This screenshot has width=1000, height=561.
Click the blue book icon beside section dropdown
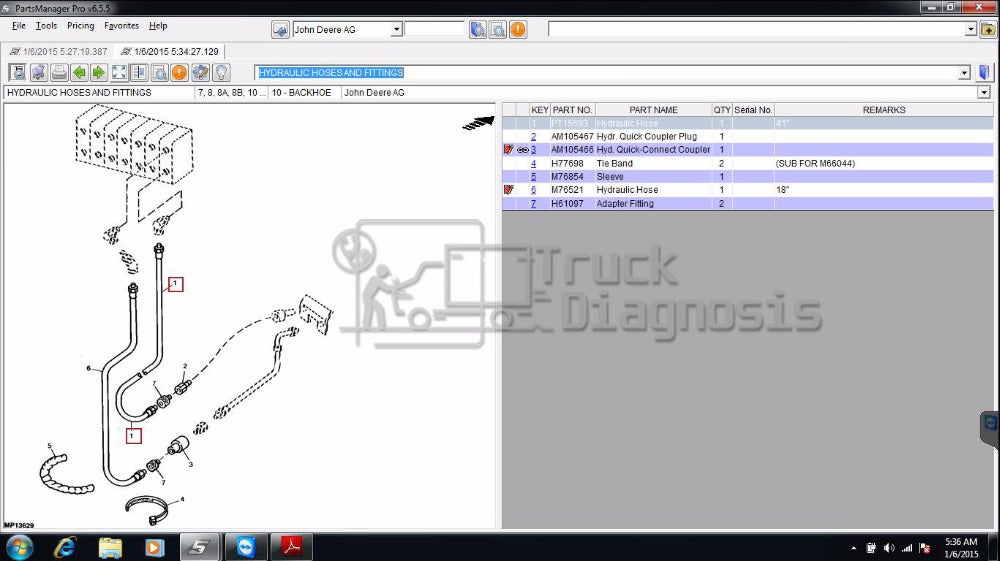[984, 72]
